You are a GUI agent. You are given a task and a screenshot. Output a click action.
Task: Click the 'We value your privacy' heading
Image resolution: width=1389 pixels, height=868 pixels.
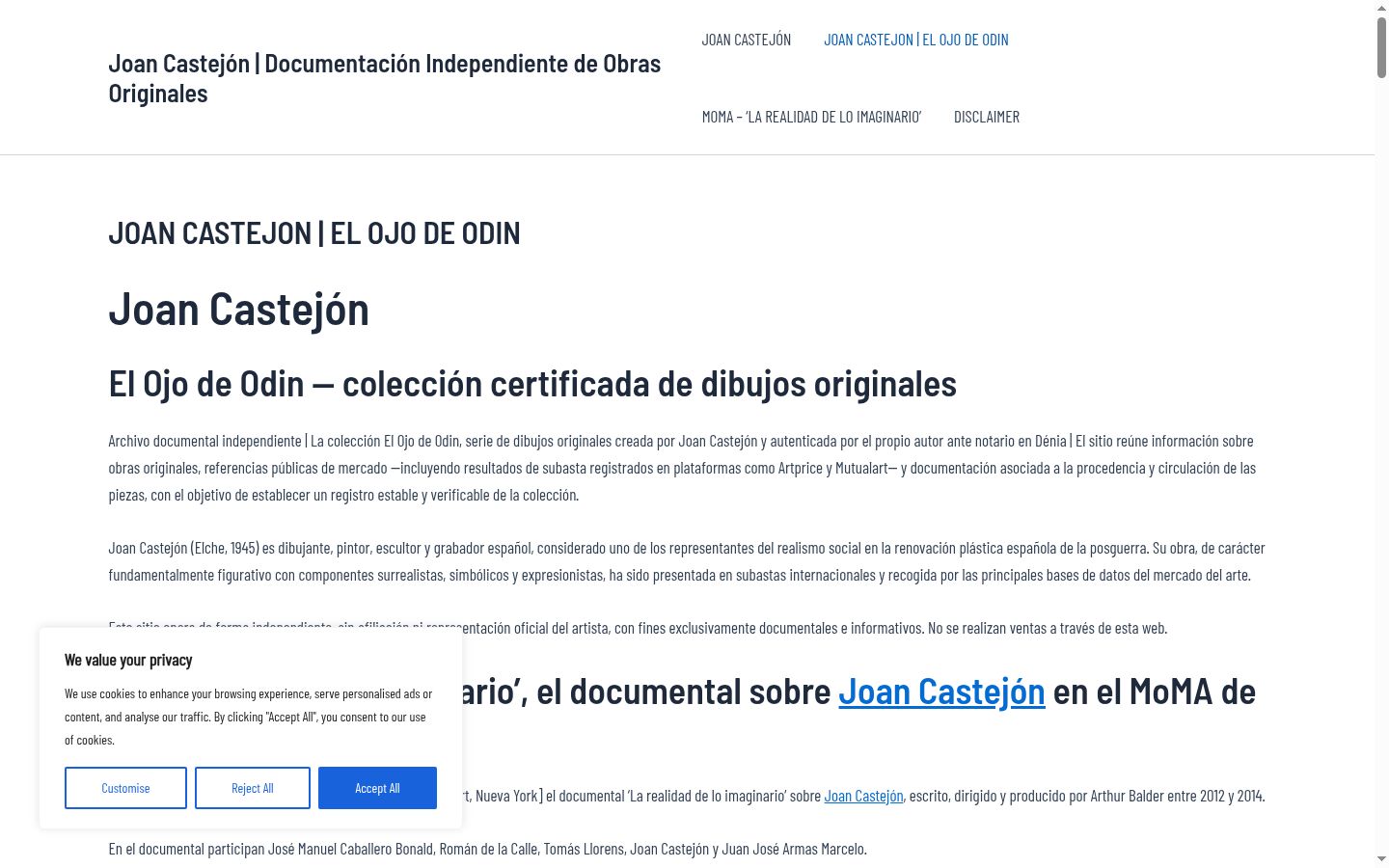coord(128,660)
